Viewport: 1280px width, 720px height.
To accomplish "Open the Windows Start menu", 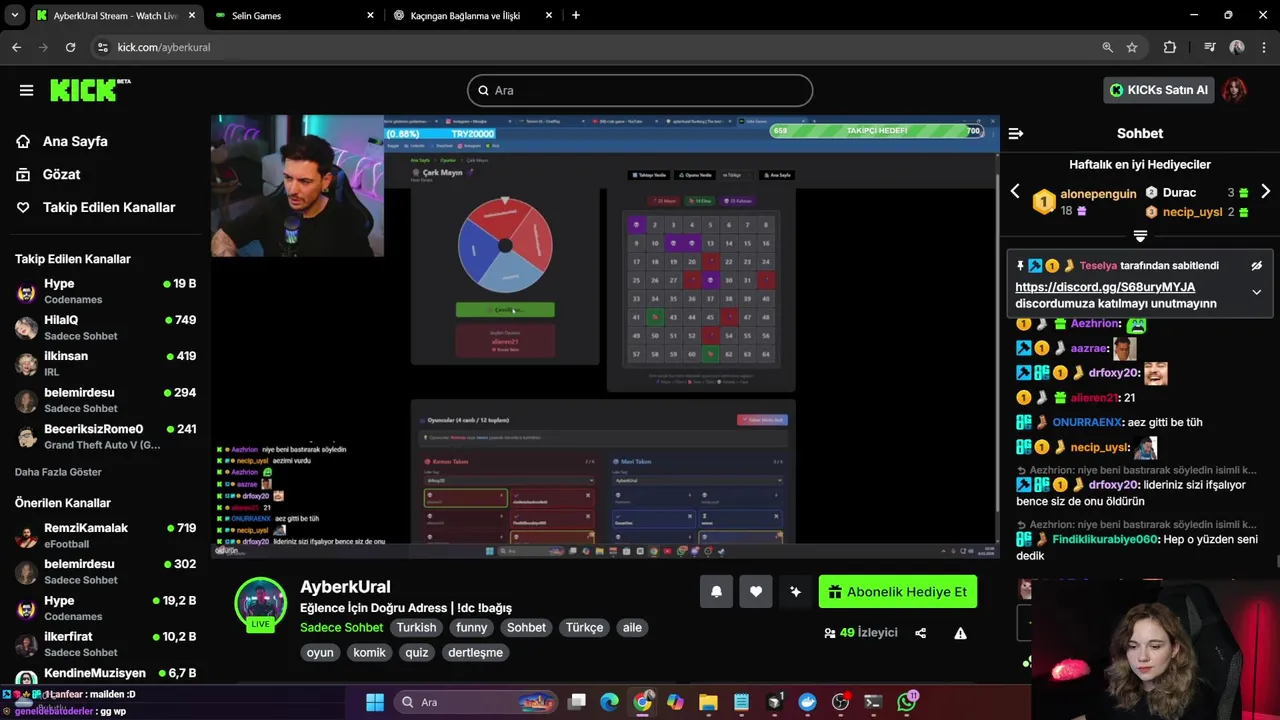I will pyautogui.click(x=375, y=702).
